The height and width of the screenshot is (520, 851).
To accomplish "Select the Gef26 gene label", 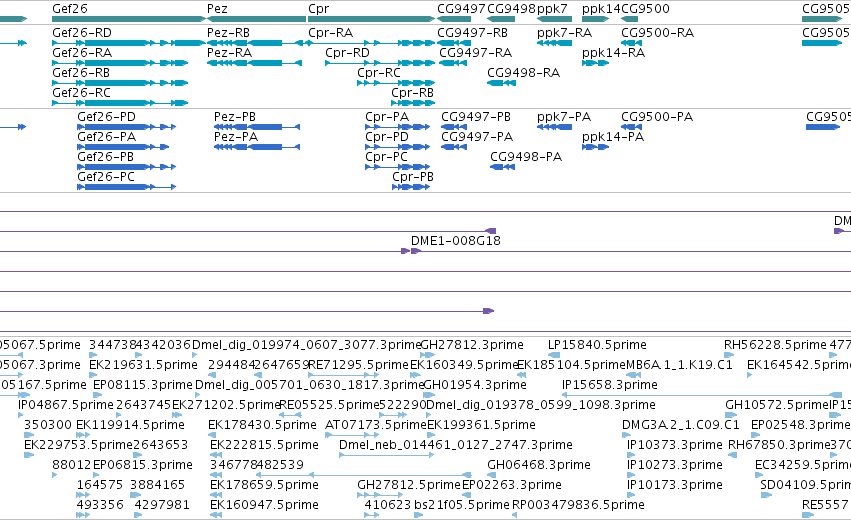I will pos(69,9).
